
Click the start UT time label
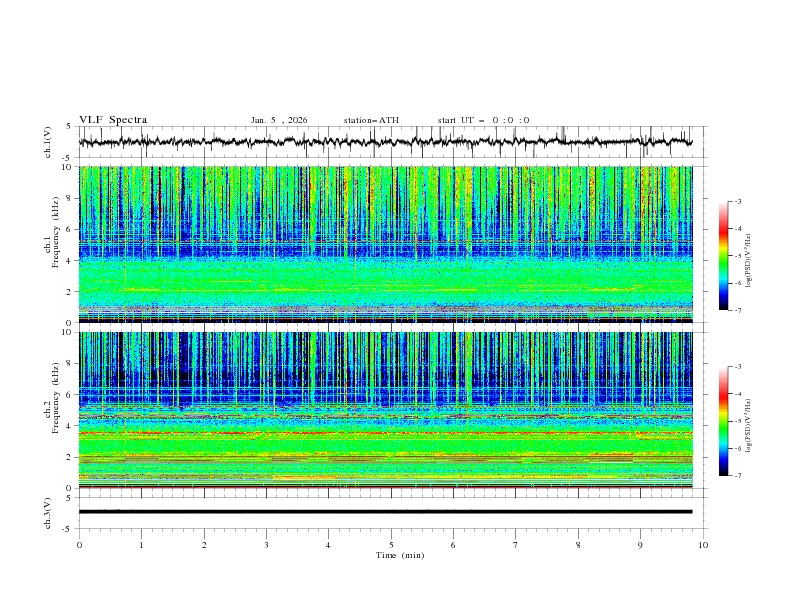pyautogui.click(x=483, y=120)
